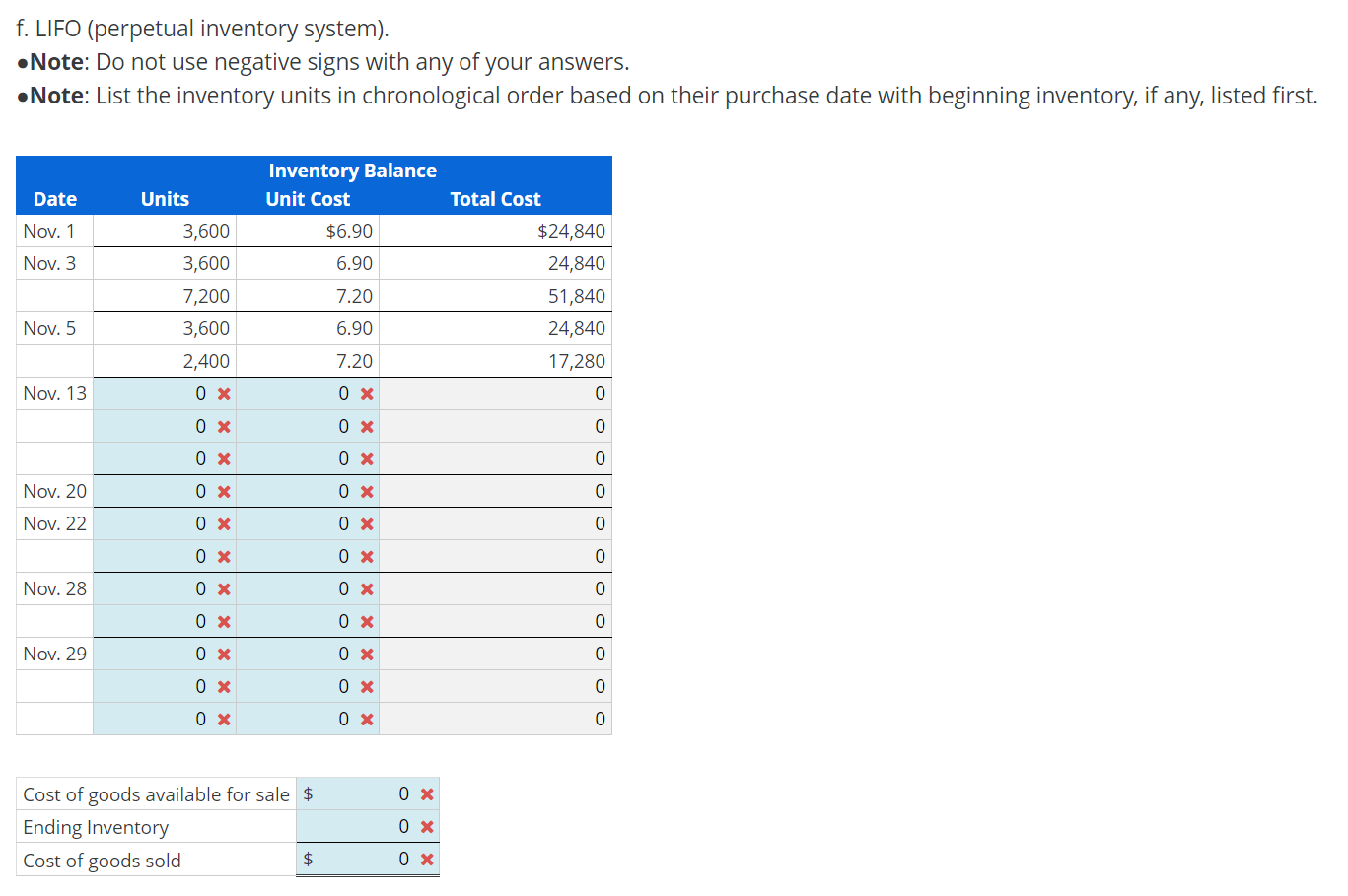Click the Cost of goods available for sale label

(156, 793)
